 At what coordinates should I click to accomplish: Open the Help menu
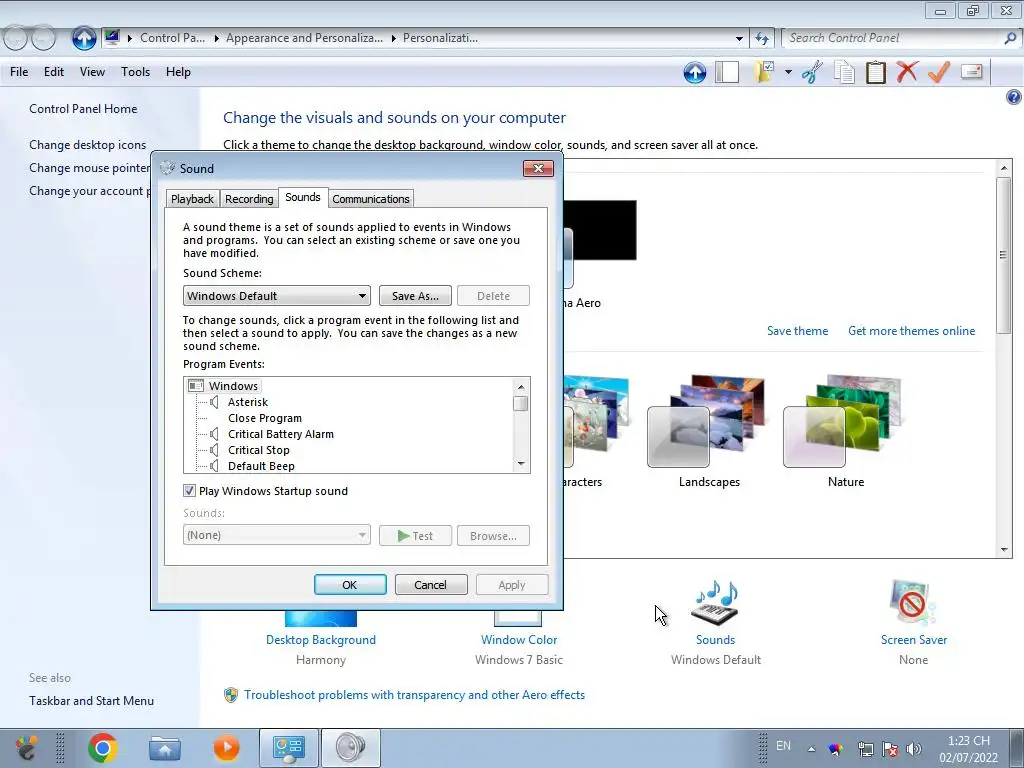pyautogui.click(x=178, y=72)
